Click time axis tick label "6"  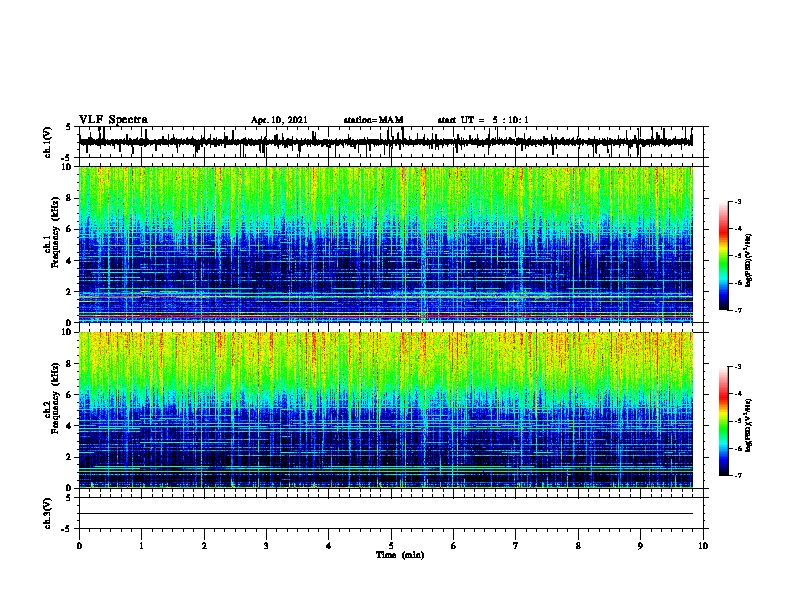tap(454, 546)
